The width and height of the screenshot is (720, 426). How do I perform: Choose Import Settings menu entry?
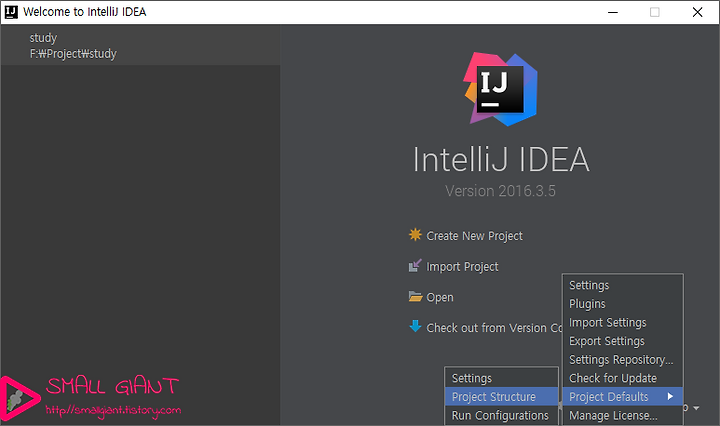point(623,322)
